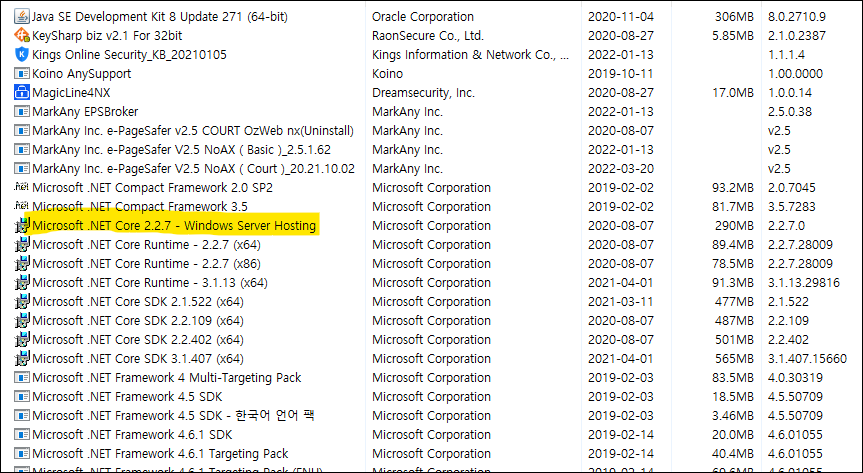The width and height of the screenshot is (863, 473).
Task: Click the MarkAny EPSBroker icon
Action: coord(22,112)
